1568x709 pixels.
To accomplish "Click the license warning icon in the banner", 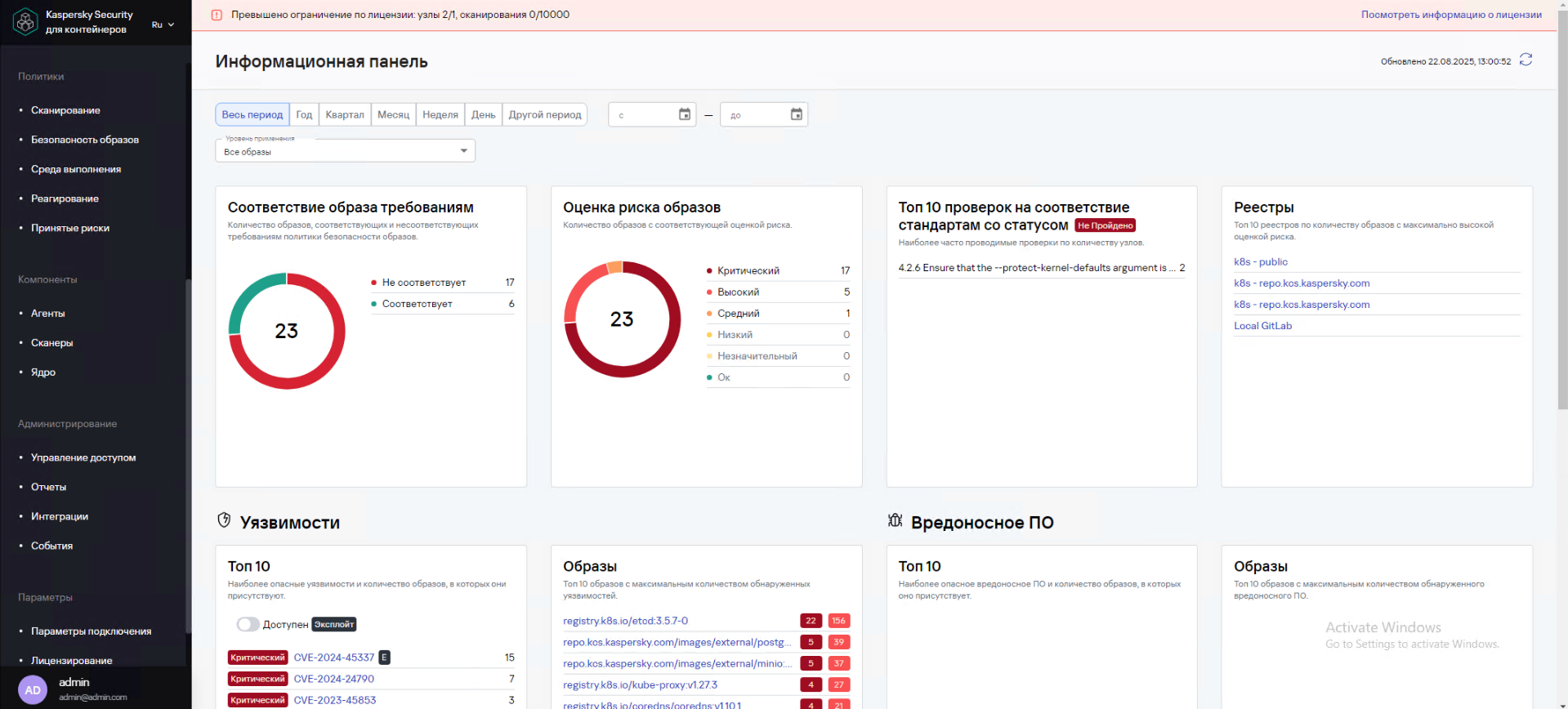I will (x=217, y=15).
